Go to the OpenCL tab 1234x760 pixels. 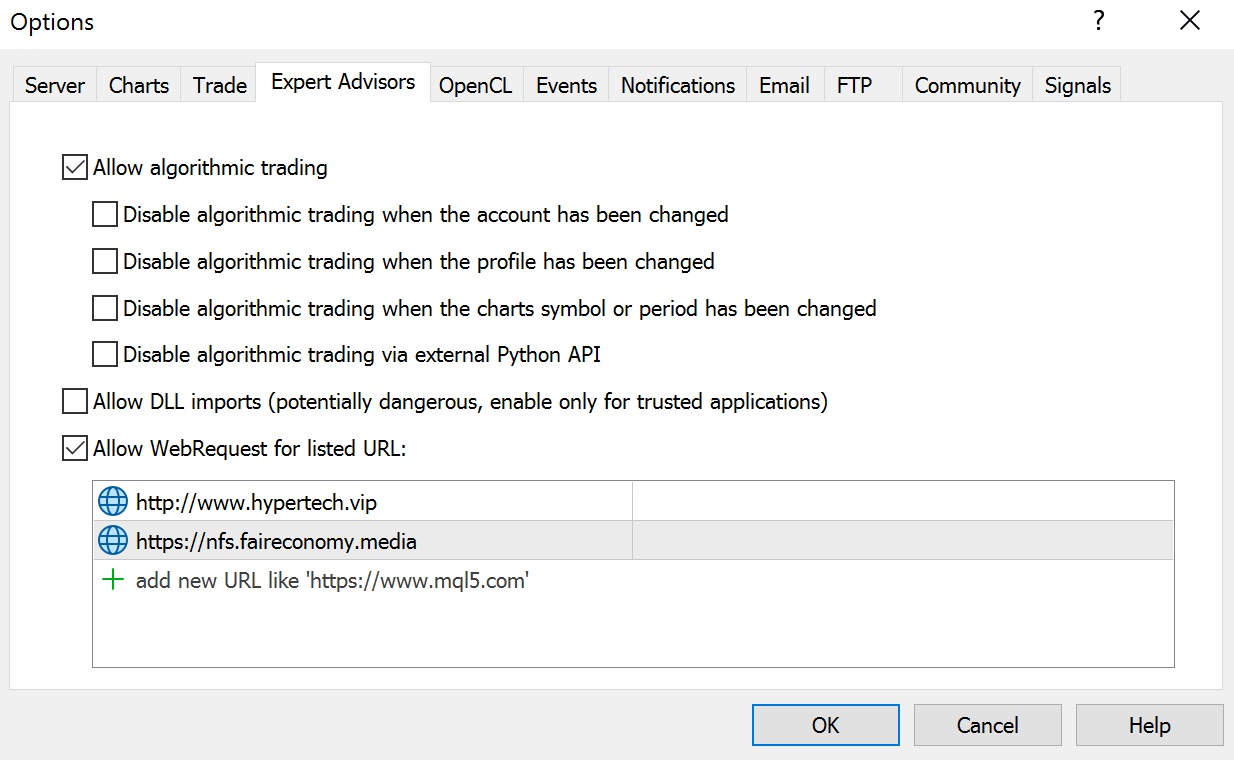pos(475,86)
